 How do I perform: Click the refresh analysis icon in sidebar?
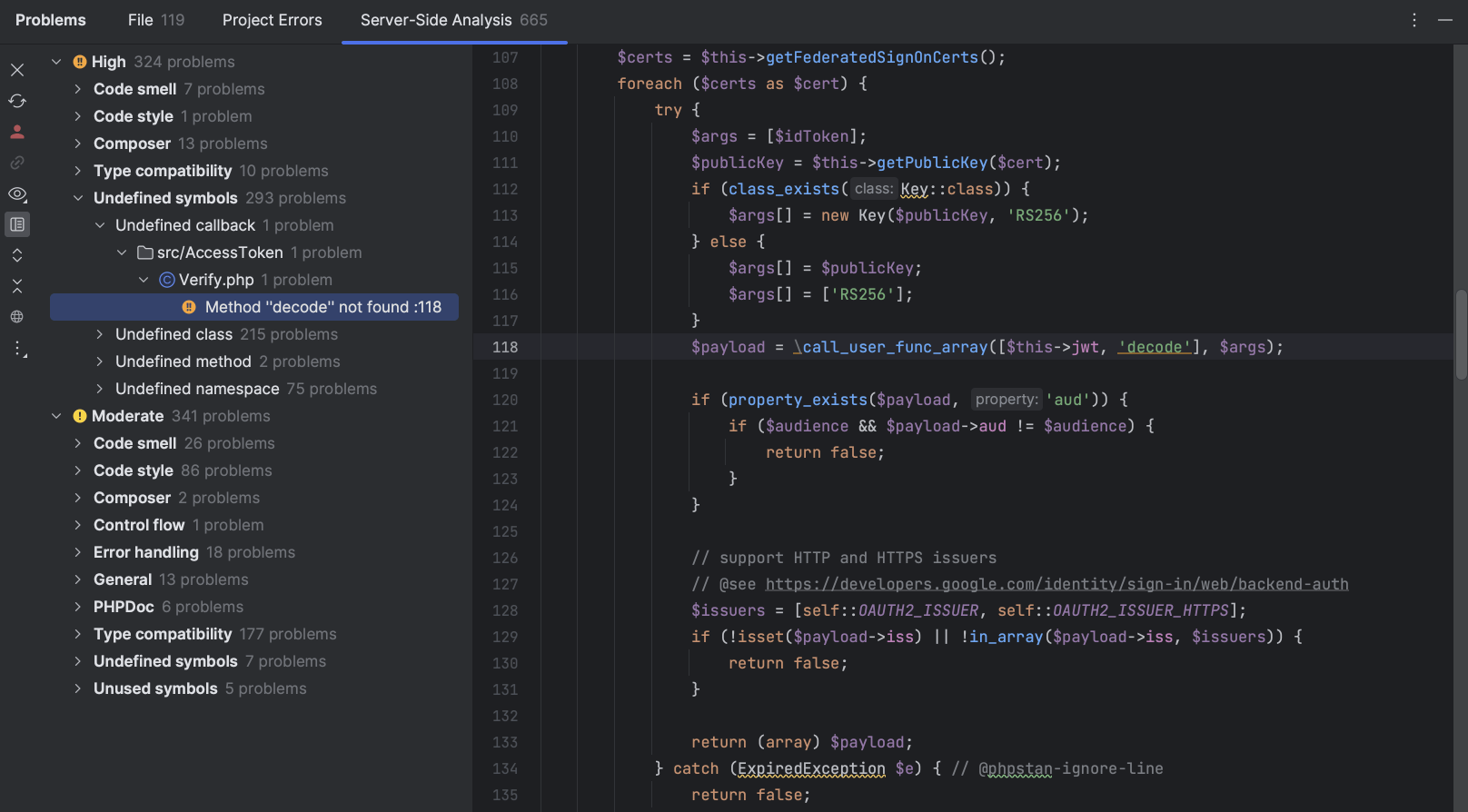(17, 101)
